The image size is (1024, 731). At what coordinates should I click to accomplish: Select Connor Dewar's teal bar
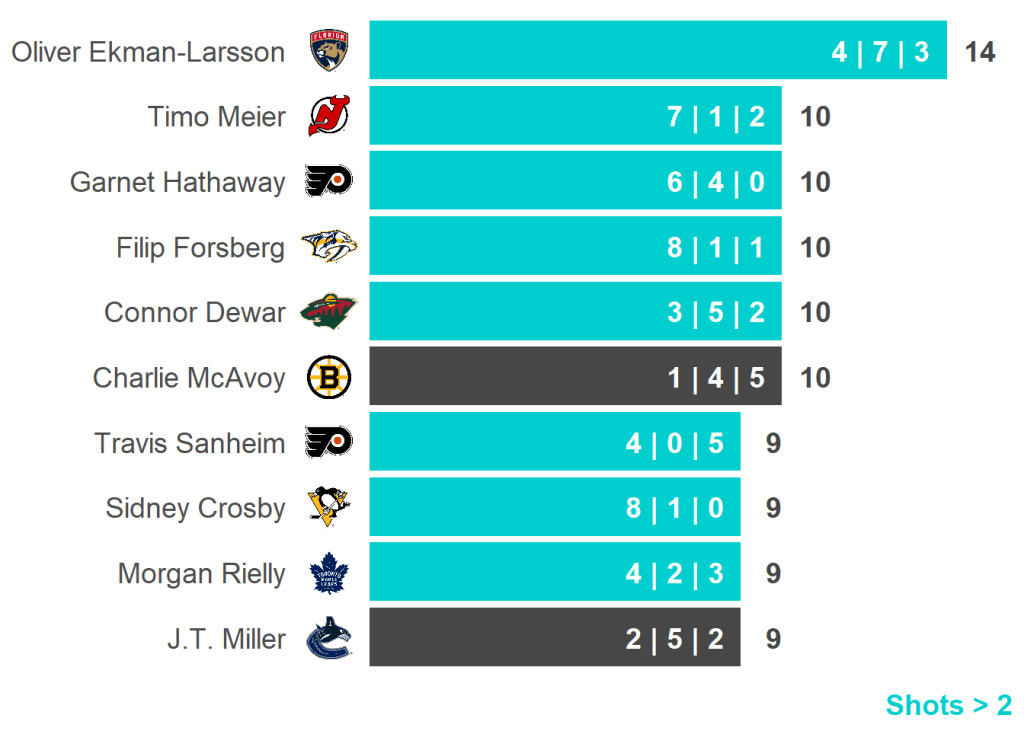pyautogui.click(x=520, y=312)
